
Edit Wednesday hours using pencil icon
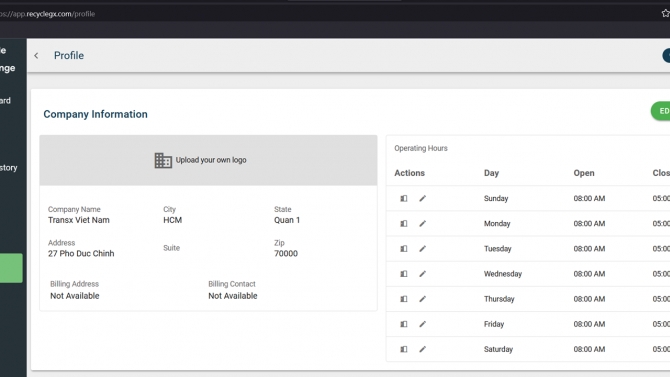(422, 274)
